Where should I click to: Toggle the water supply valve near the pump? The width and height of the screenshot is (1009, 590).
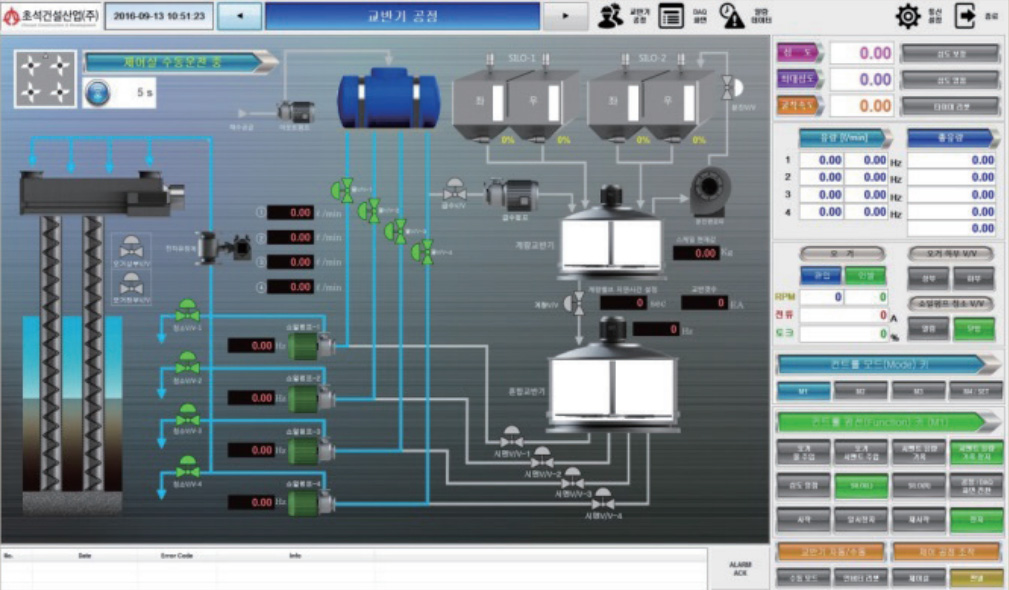454,188
